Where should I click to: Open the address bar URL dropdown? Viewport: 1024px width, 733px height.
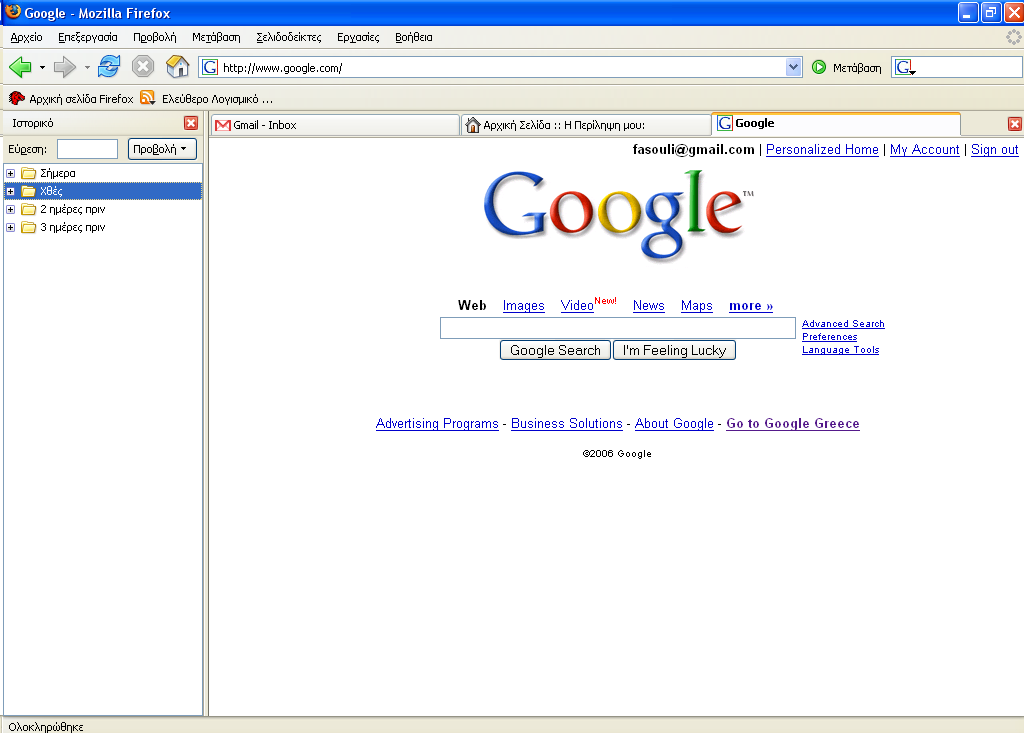pyautogui.click(x=793, y=67)
